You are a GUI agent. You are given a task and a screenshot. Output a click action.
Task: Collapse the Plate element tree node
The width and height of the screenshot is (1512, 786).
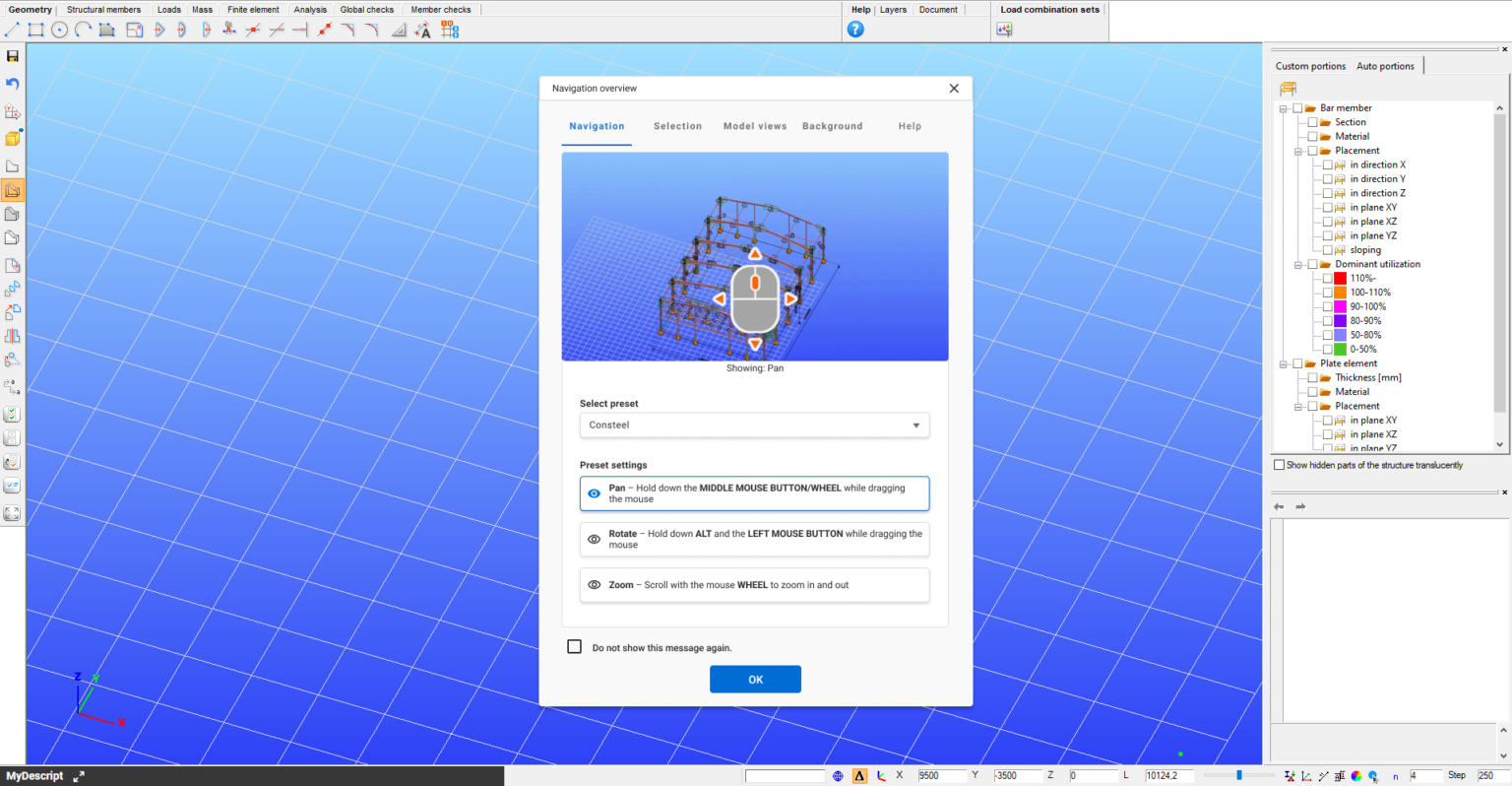[1284, 363]
